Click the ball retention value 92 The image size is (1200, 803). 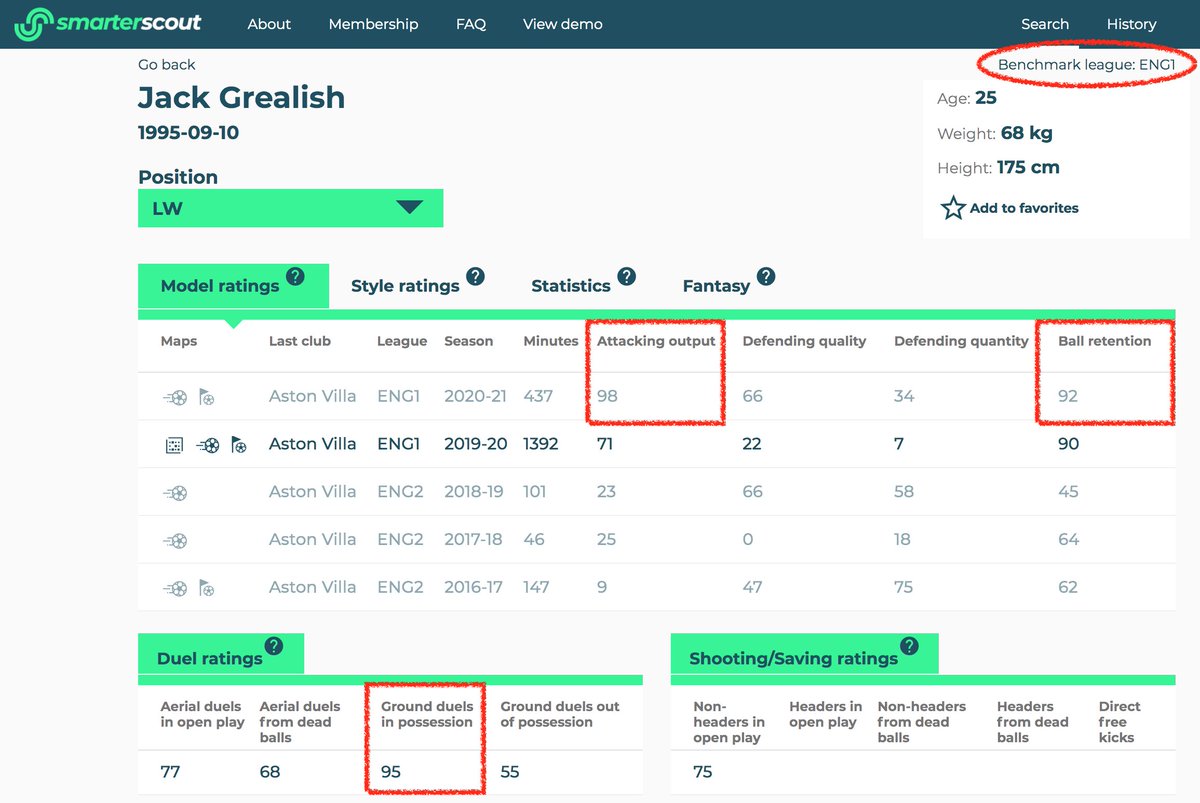(x=1068, y=396)
